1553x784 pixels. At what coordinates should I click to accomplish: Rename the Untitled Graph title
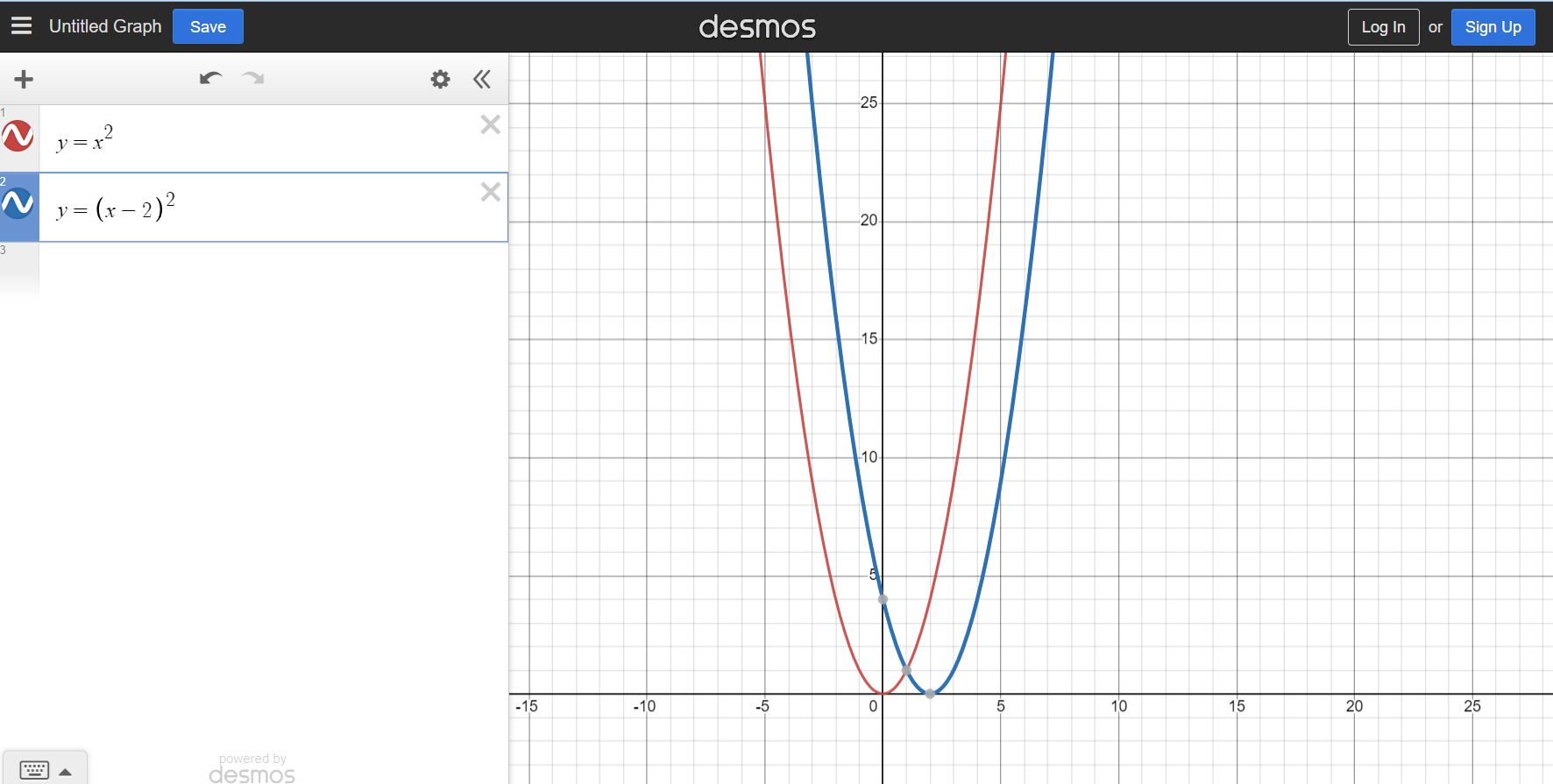(x=105, y=26)
